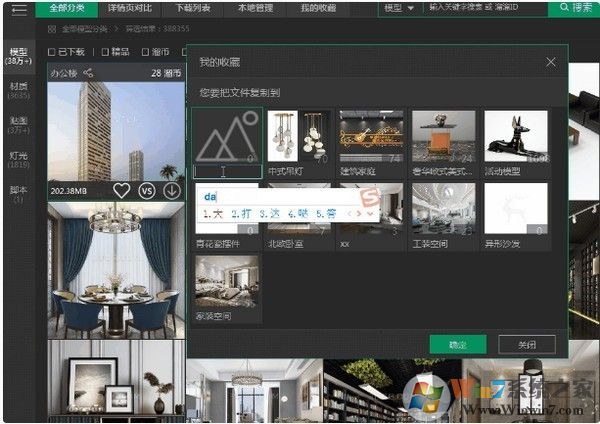Toggle the 已下载 checkbox
This screenshot has height=424, width=600.
coord(53,51)
